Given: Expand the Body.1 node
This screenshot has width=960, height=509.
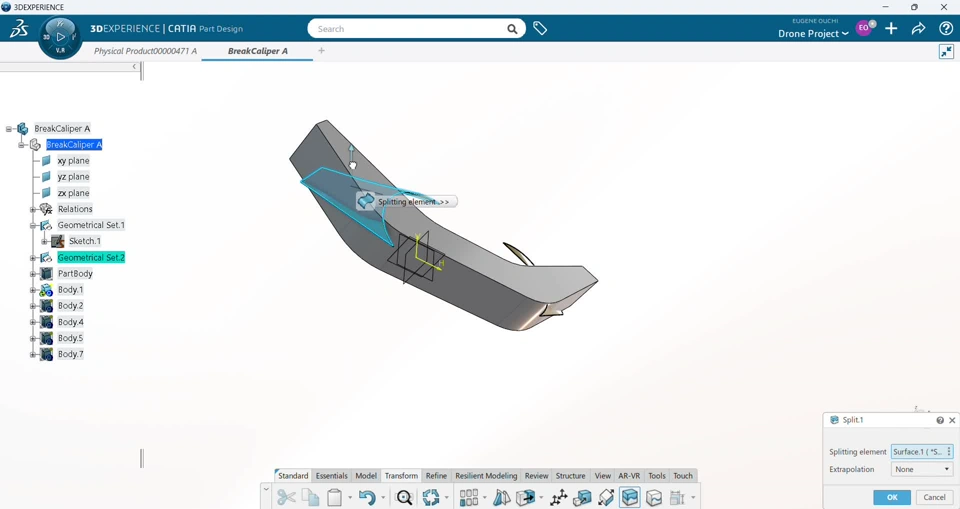Looking at the screenshot, I should tap(33, 290).
